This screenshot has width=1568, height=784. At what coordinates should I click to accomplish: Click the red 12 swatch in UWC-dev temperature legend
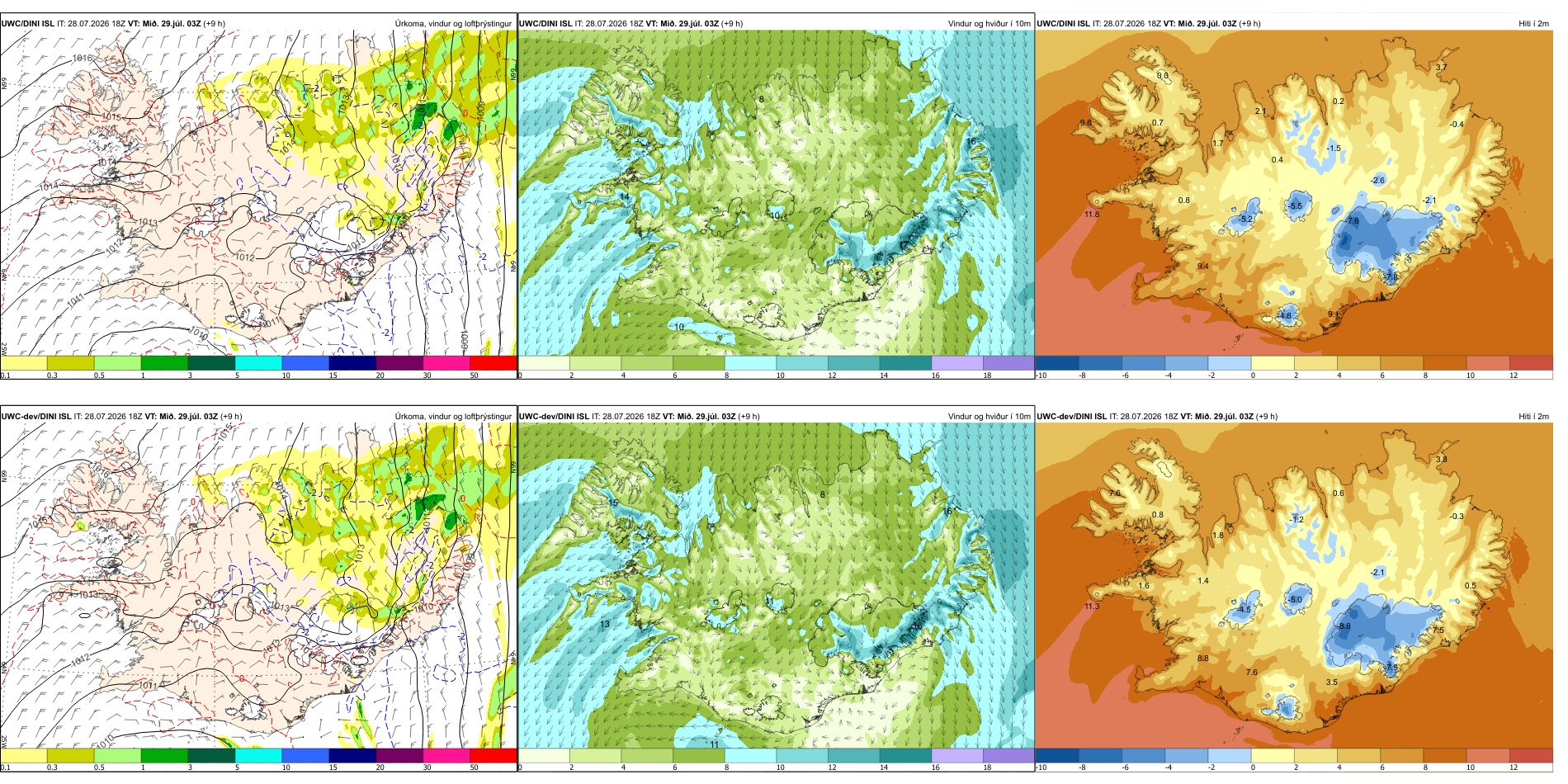1531,755
